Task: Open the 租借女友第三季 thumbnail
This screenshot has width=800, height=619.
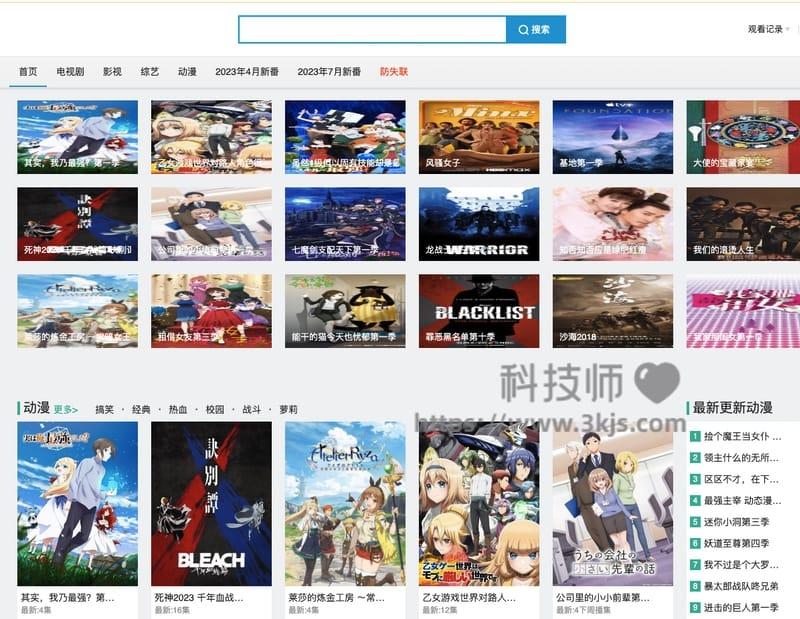Action: 211,311
